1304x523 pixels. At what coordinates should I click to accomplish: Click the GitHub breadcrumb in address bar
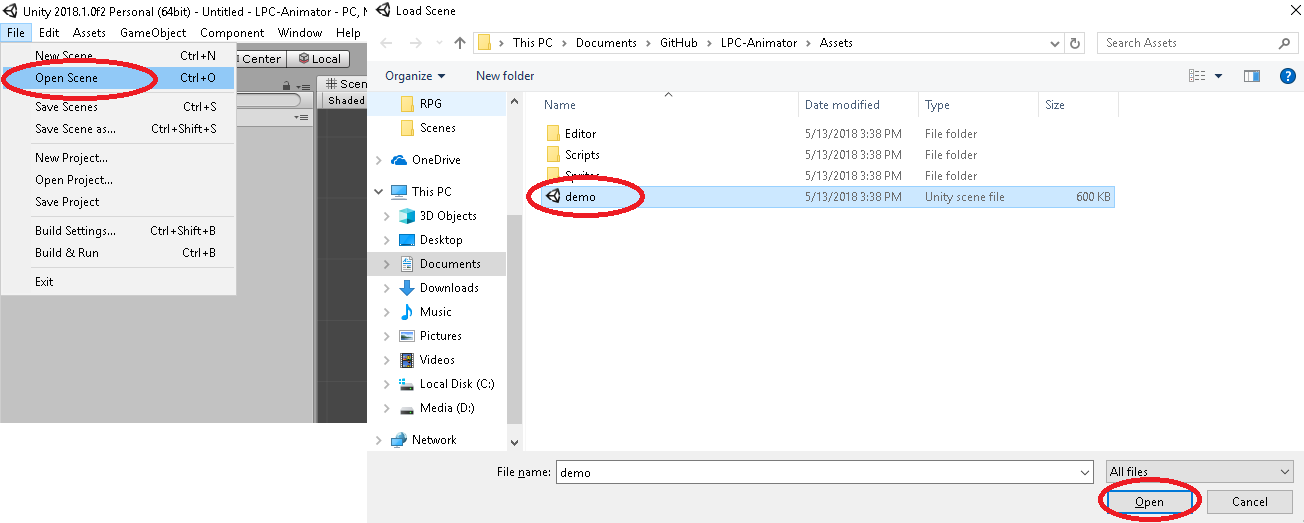click(680, 43)
